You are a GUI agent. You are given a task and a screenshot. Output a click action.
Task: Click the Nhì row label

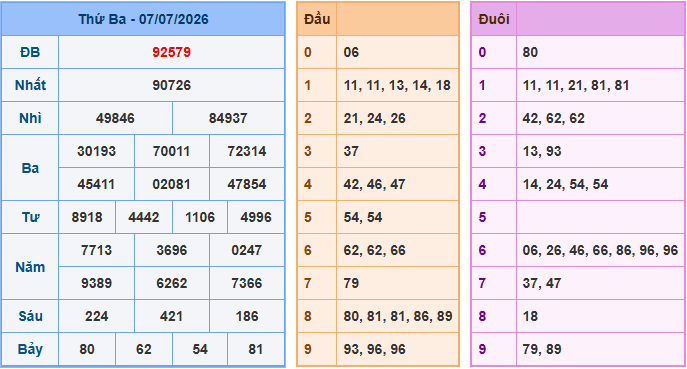(x=30, y=118)
